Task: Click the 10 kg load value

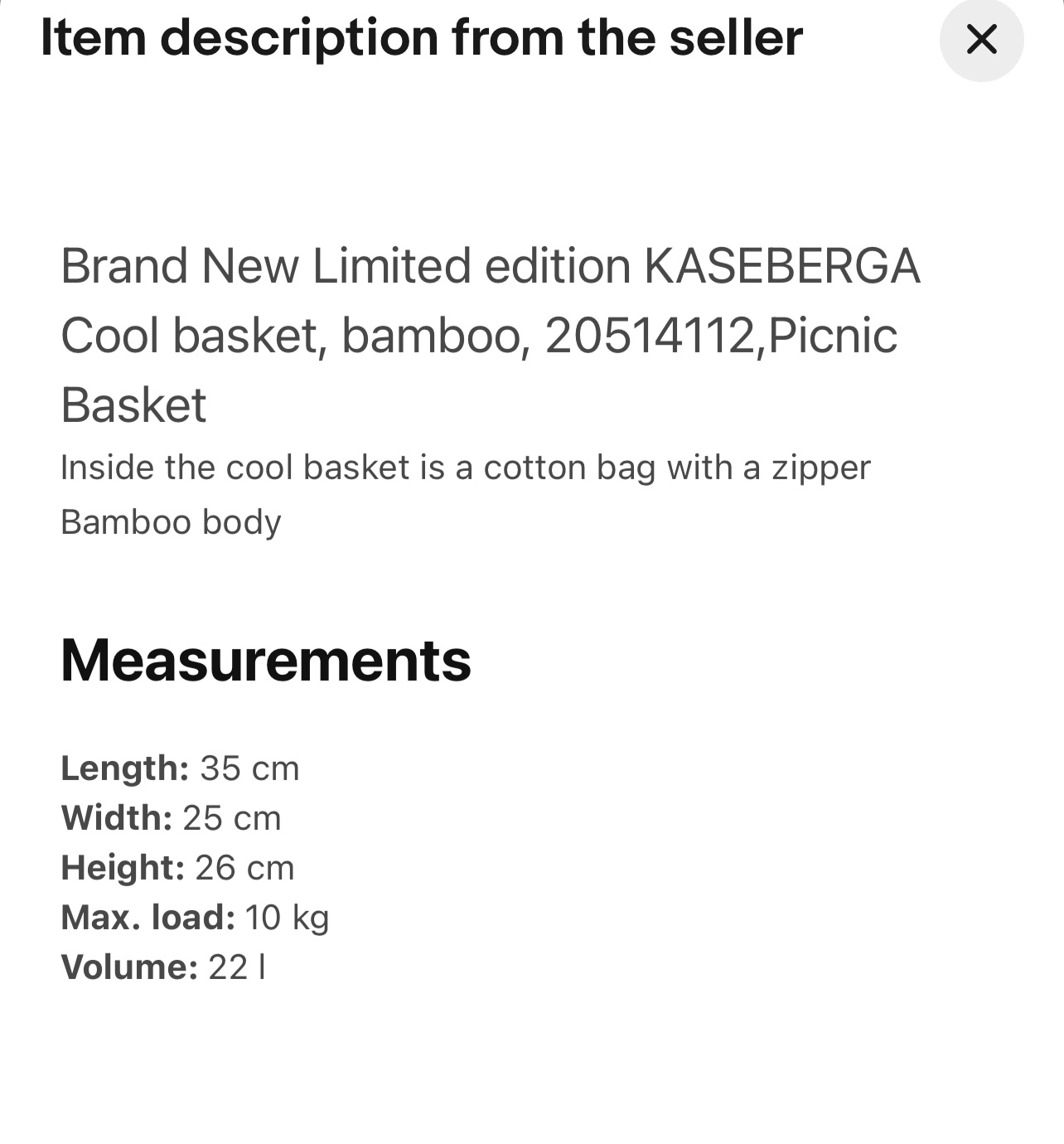Action: pos(286,918)
